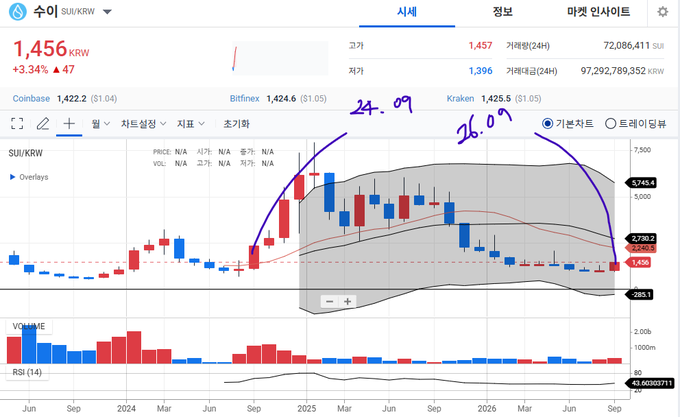Open the 월 interval dropdown
The image size is (680, 417).
(101, 124)
